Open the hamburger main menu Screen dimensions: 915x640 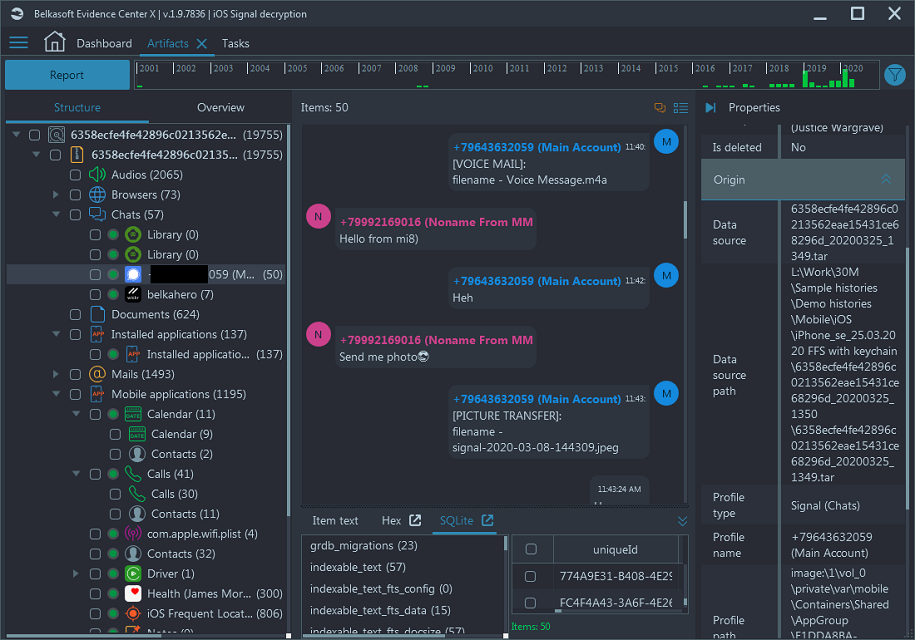tap(18, 43)
